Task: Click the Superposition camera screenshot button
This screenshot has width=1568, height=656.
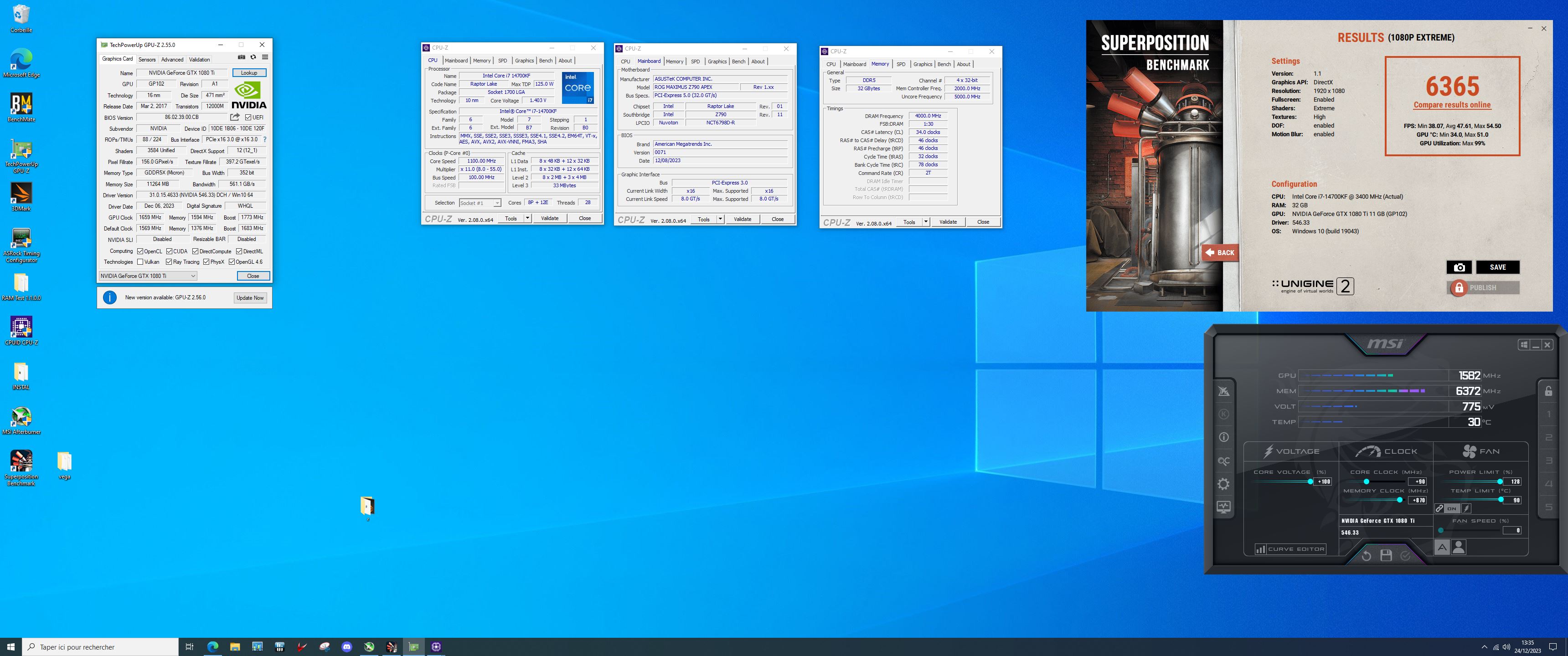Action: coord(1459,267)
